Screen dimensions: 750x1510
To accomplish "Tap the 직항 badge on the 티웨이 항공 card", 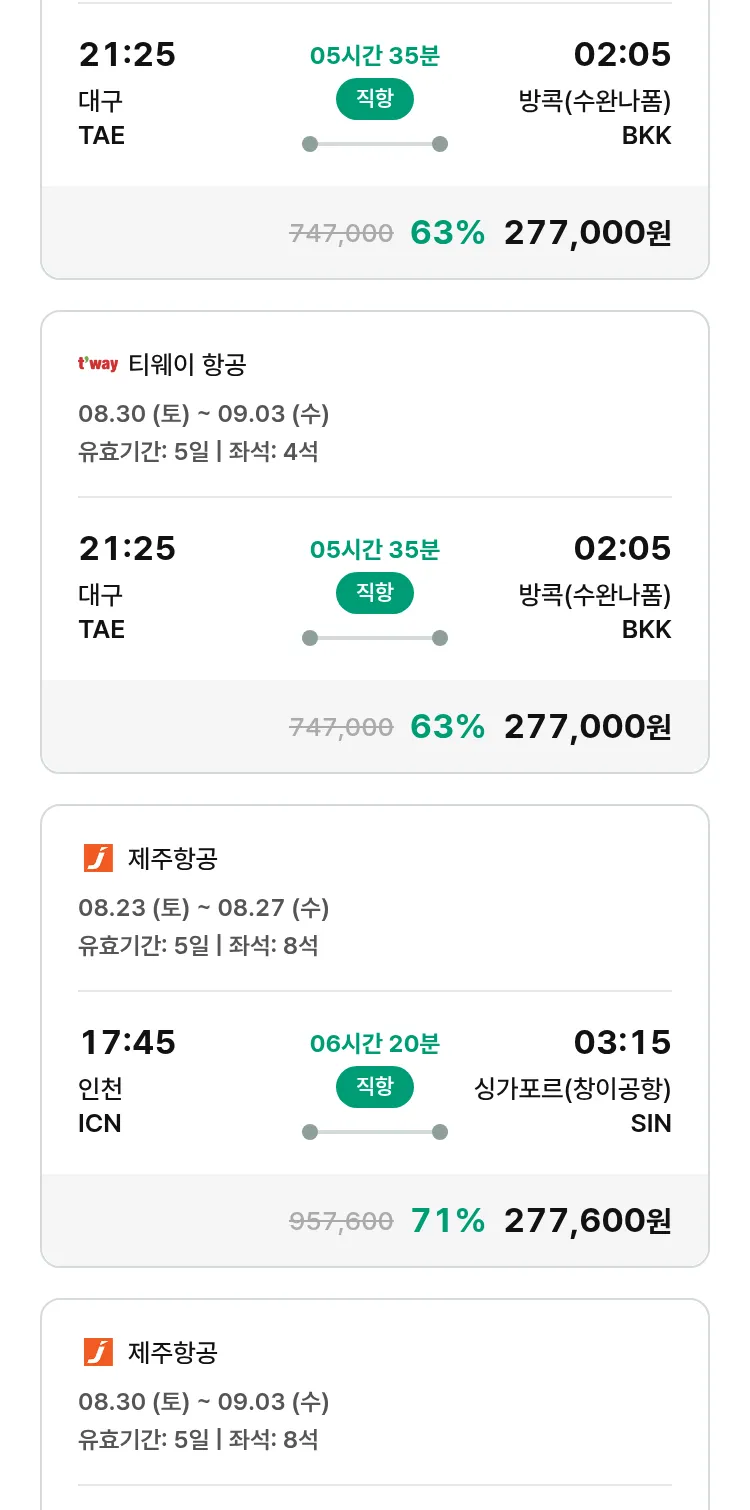I will (x=374, y=592).
